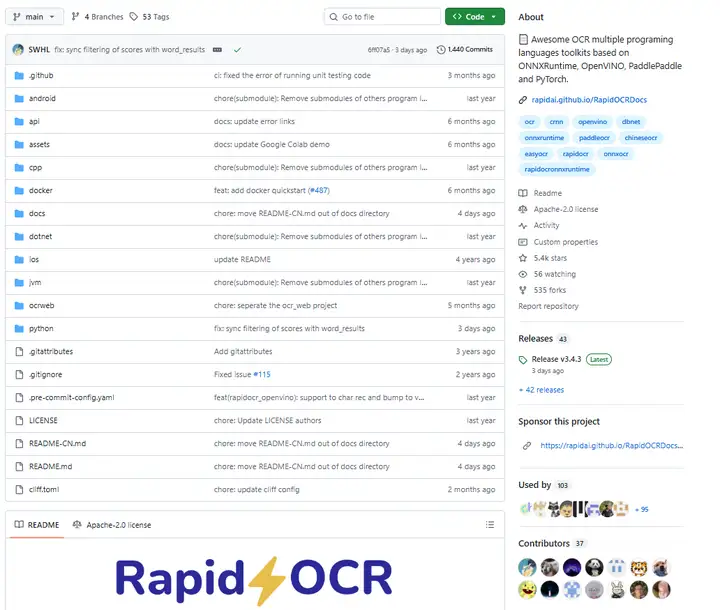Open pull request #487 link

tap(319, 190)
